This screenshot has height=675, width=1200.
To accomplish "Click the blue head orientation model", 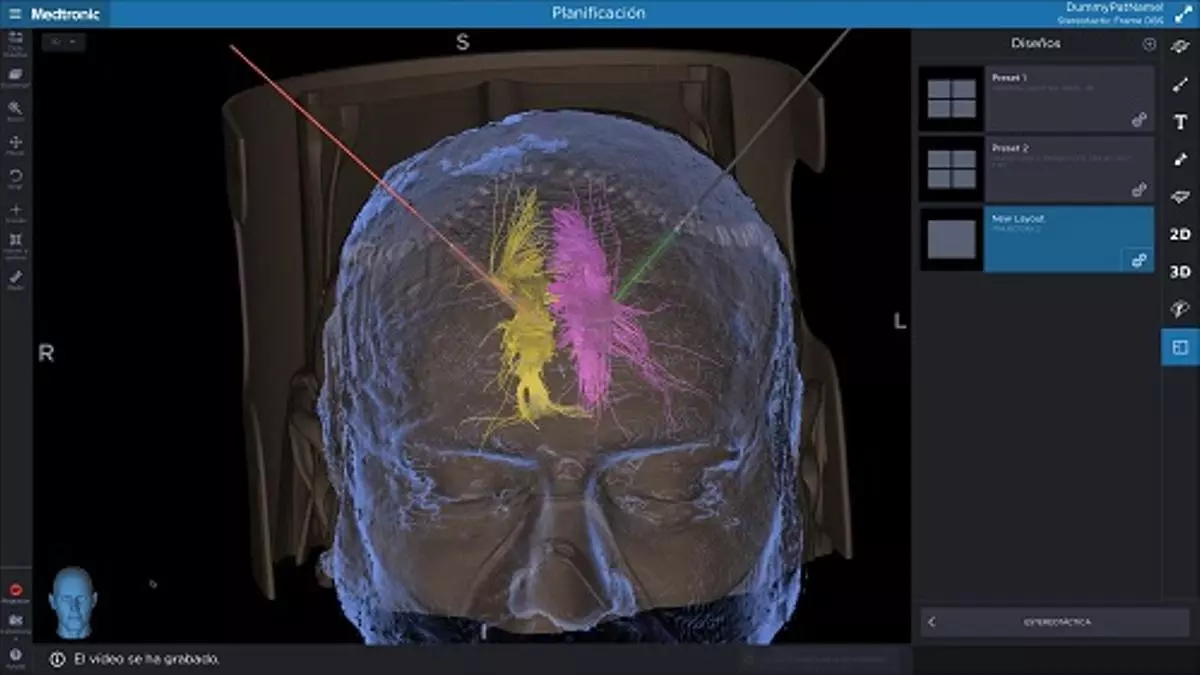I will tap(73, 602).
